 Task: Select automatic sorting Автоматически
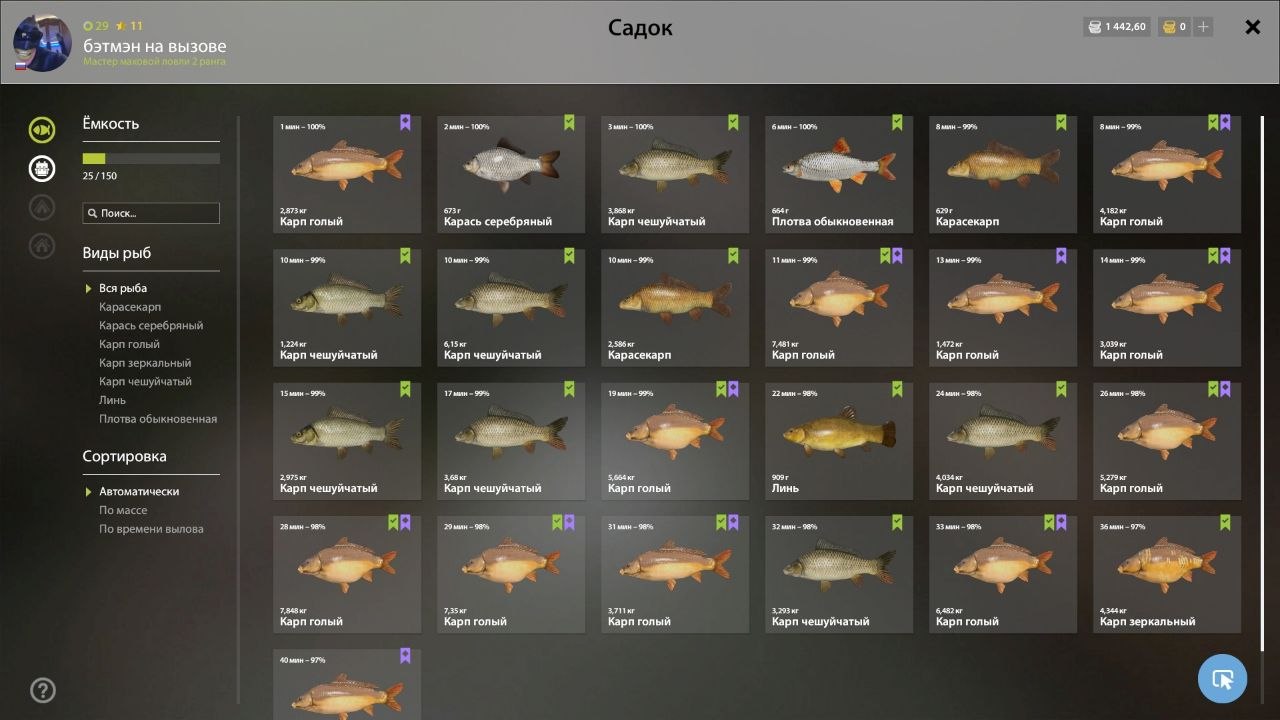[x=139, y=491]
